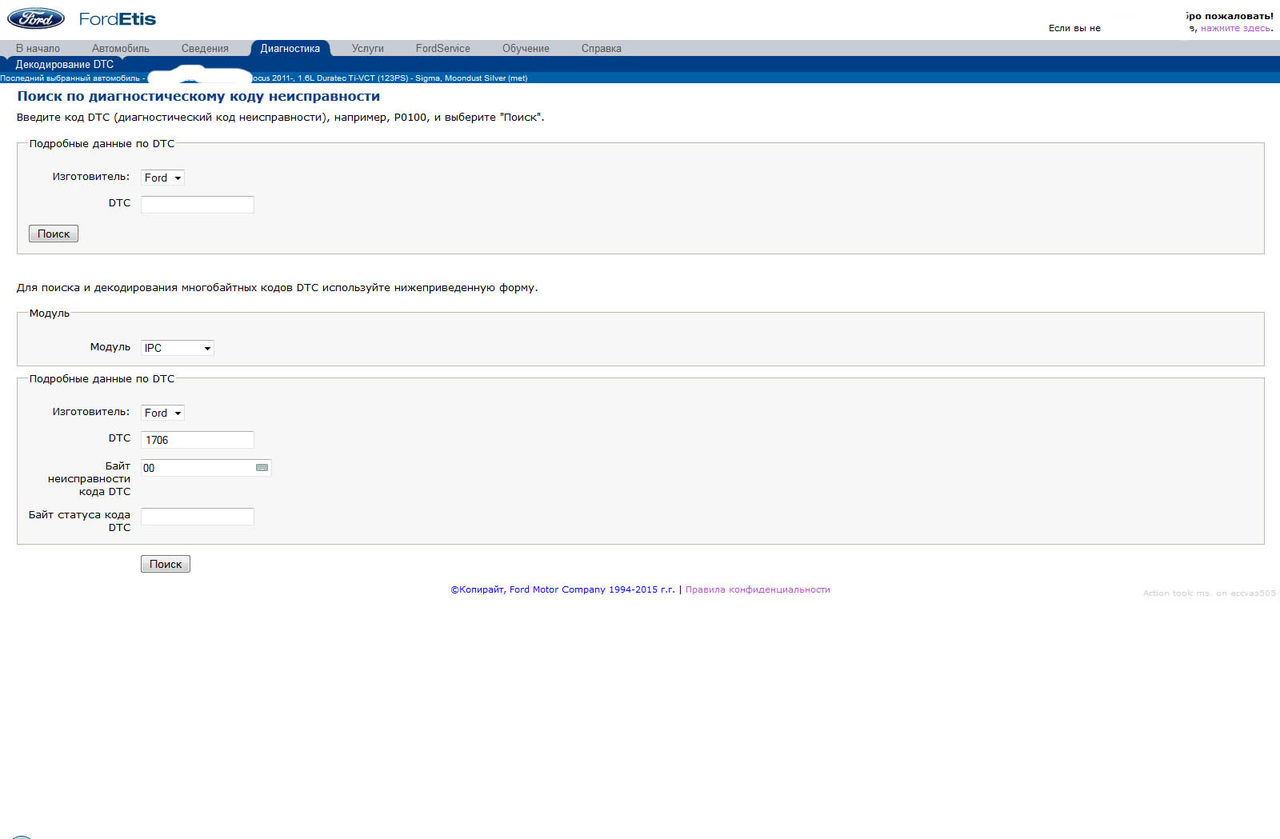Expand the Модуль dropdown showing IPC
The height and width of the screenshot is (839, 1280).
click(178, 348)
